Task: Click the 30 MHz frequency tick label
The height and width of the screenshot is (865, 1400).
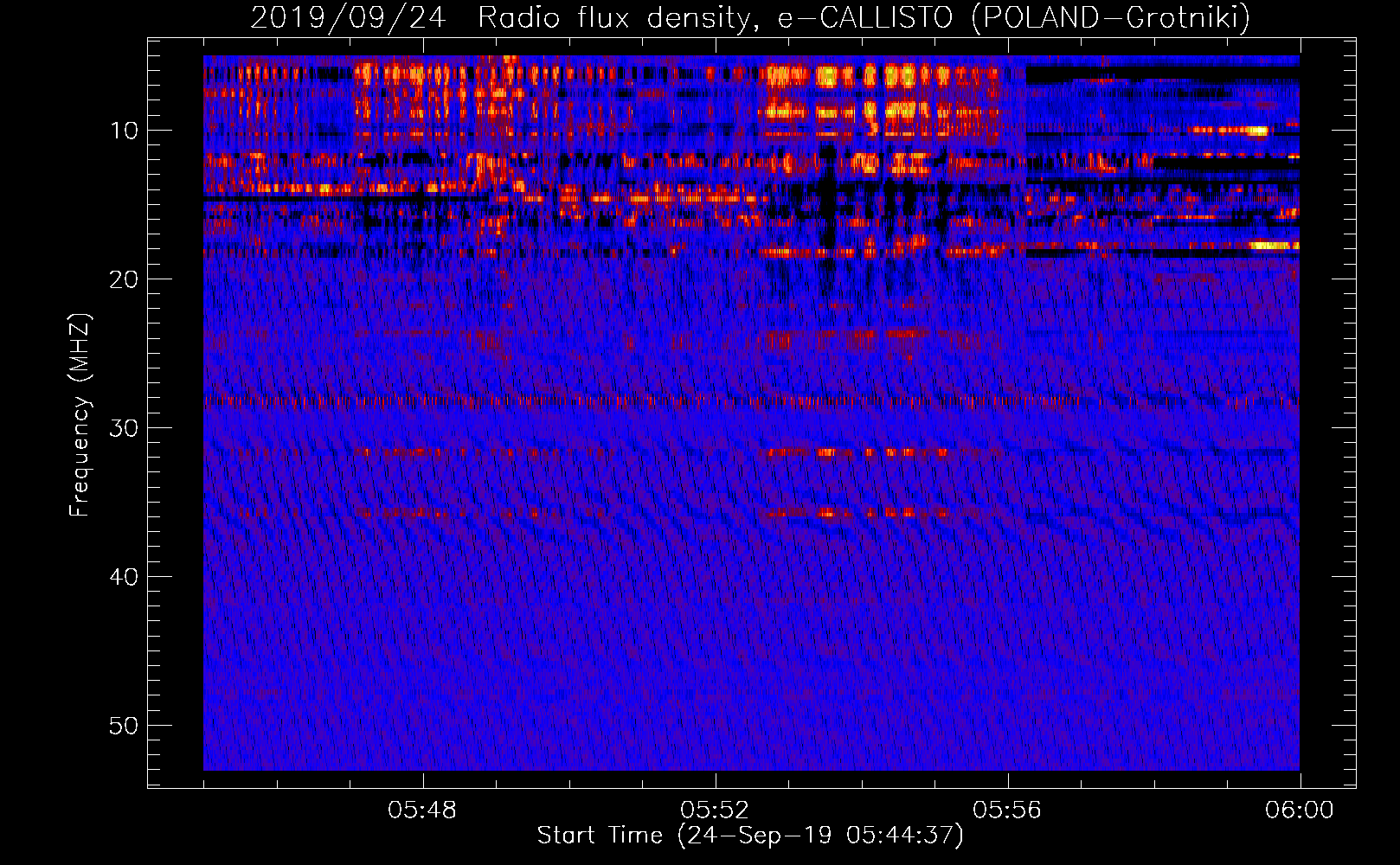Action: pos(125,428)
